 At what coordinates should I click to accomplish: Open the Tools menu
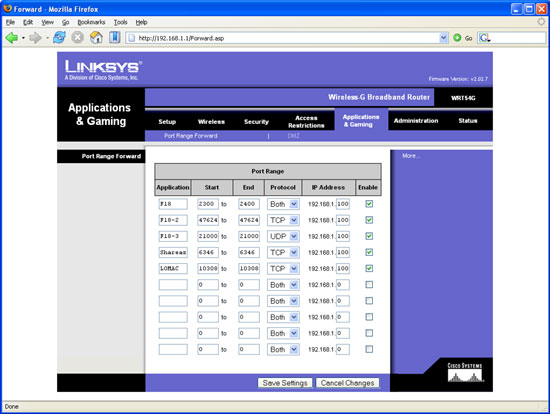click(120, 22)
